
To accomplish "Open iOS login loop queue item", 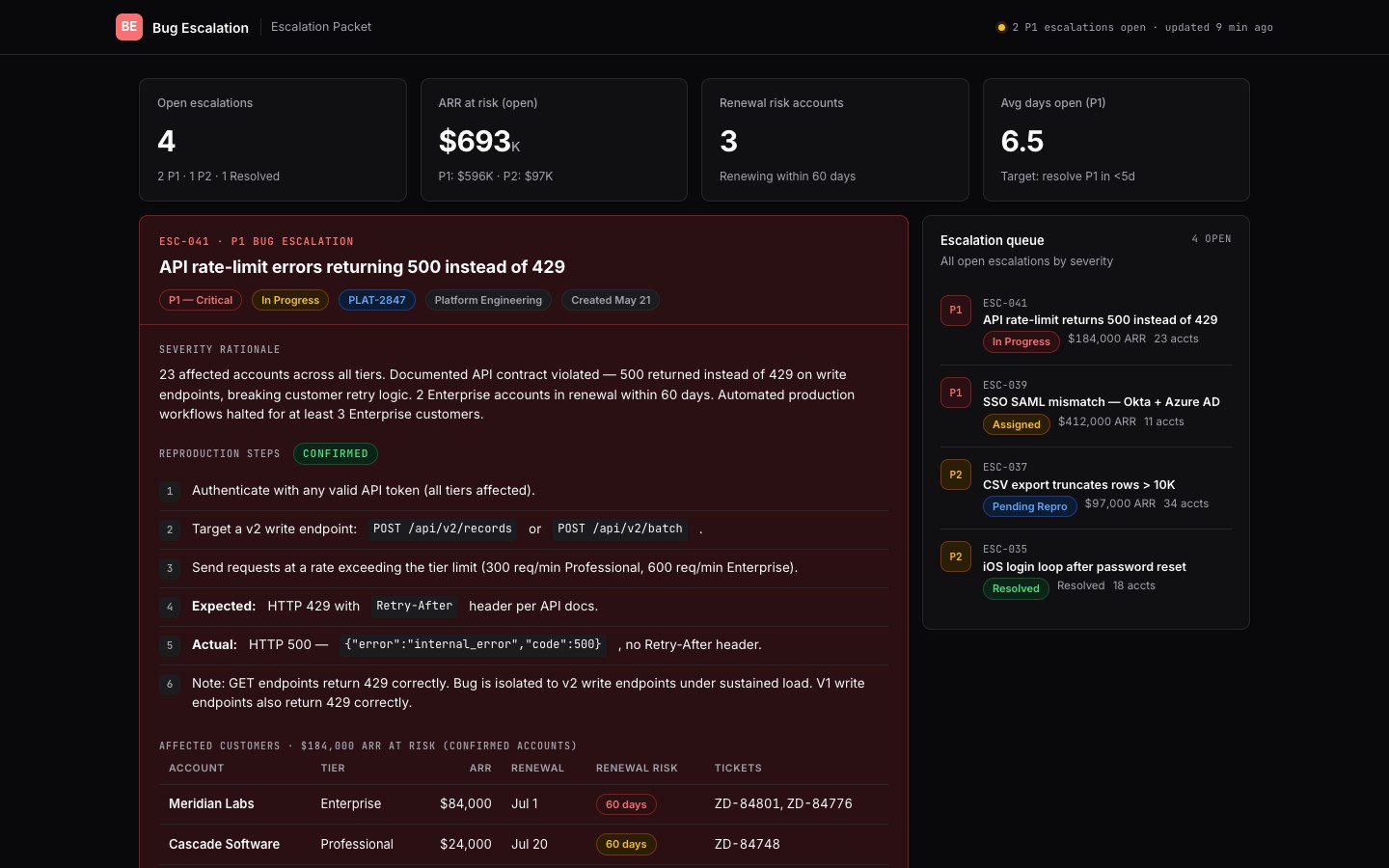I will 1086,570.
